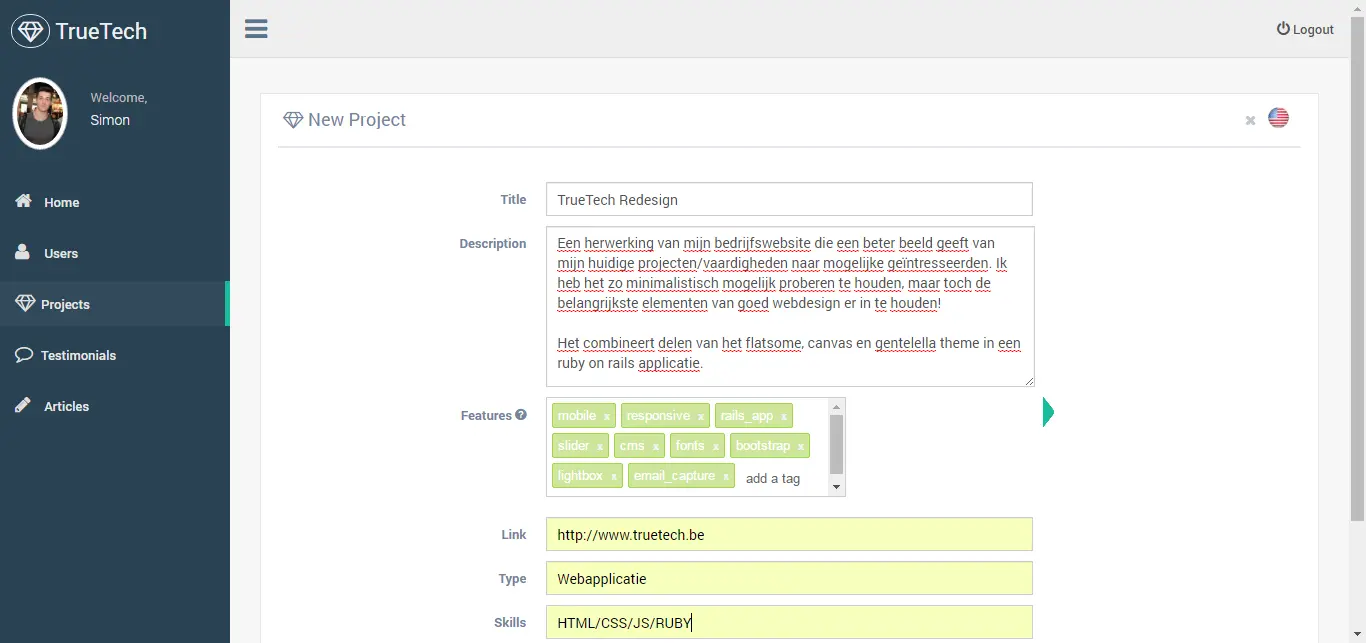Click the Projects diamond icon in sidebar
This screenshot has width=1366, height=643.
coord(25,303)
